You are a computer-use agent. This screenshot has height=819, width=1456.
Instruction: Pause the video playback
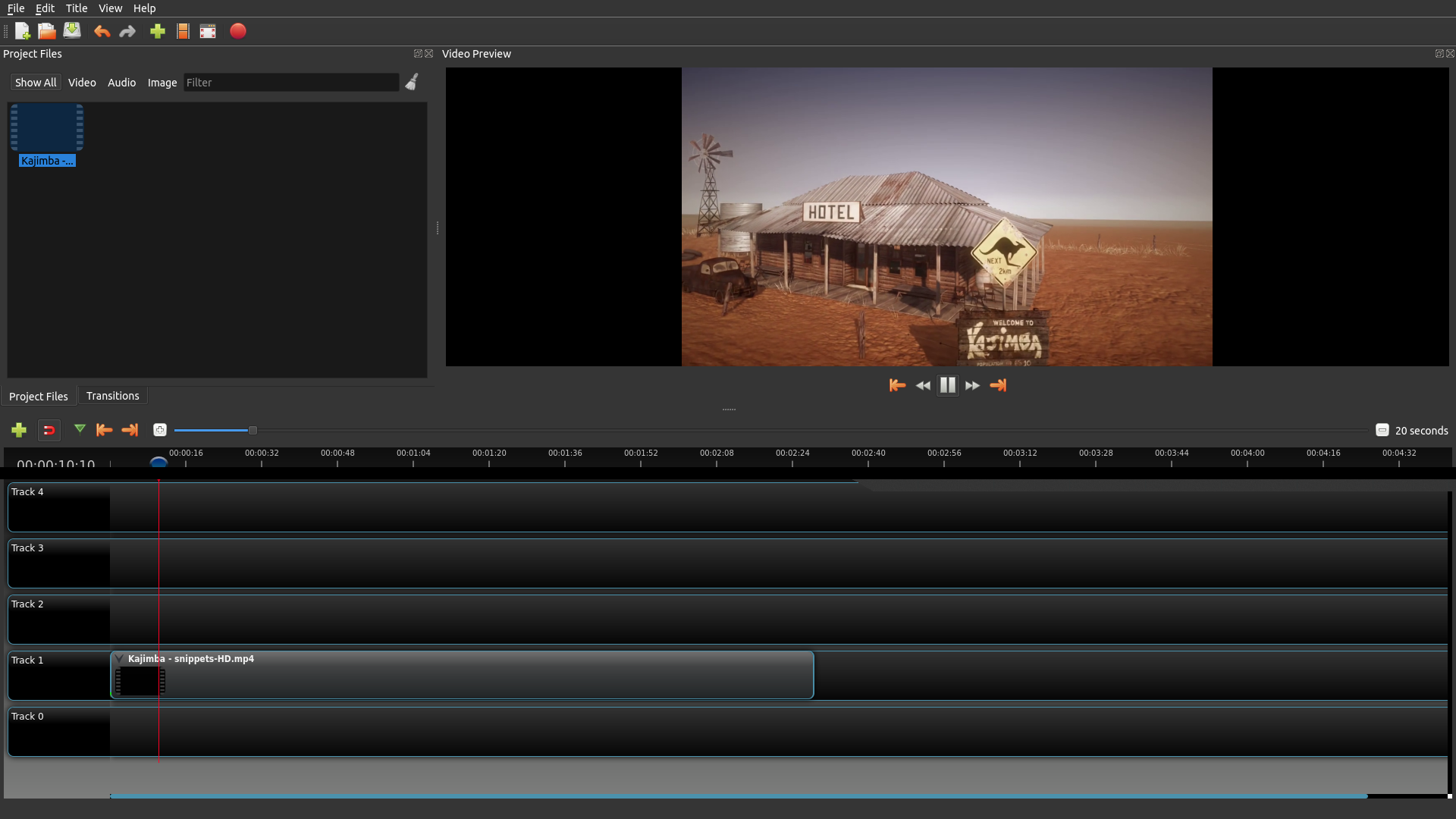pyautogui.click(x=948, y=385)
